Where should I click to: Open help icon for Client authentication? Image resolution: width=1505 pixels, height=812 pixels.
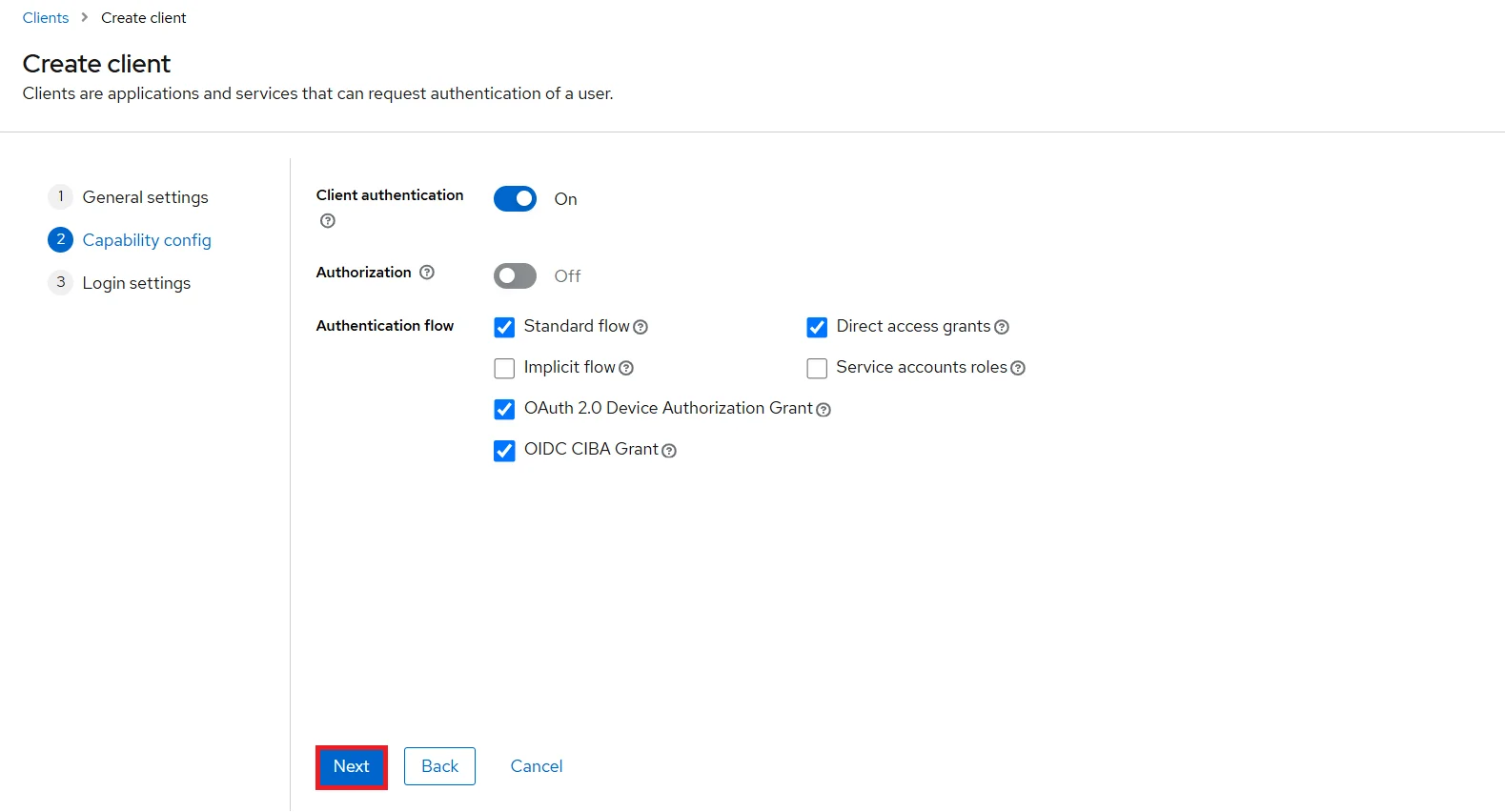pyautogui.click(x=328, y=221)
